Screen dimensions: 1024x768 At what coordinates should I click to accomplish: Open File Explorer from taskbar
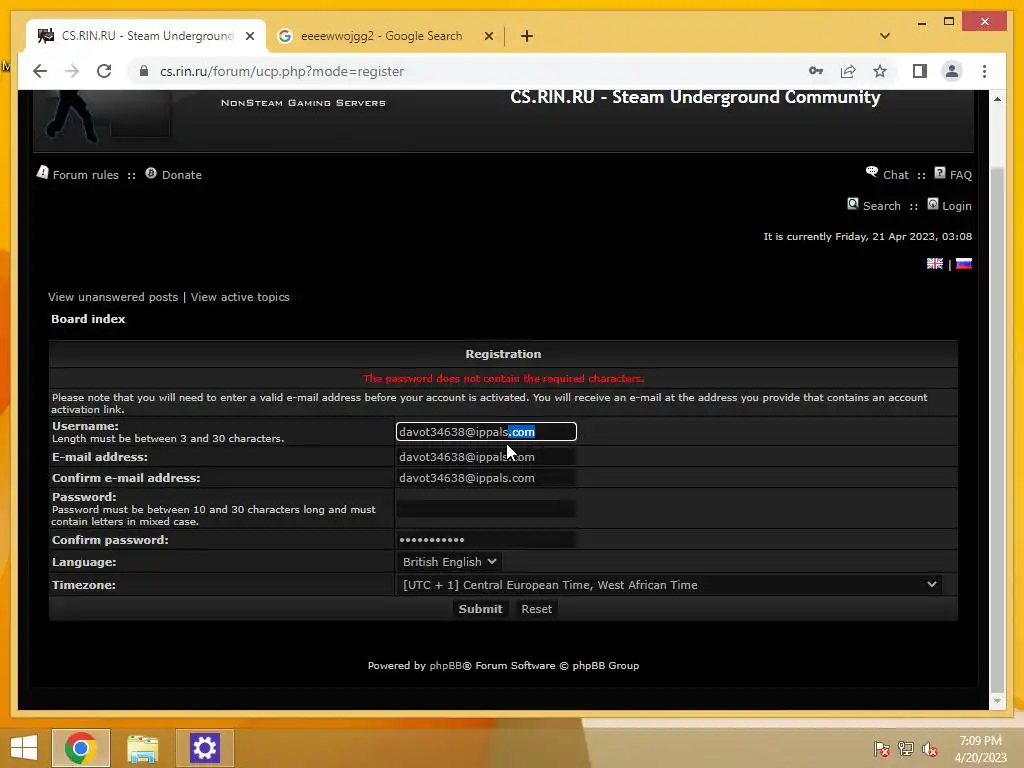tap(142, 748)
